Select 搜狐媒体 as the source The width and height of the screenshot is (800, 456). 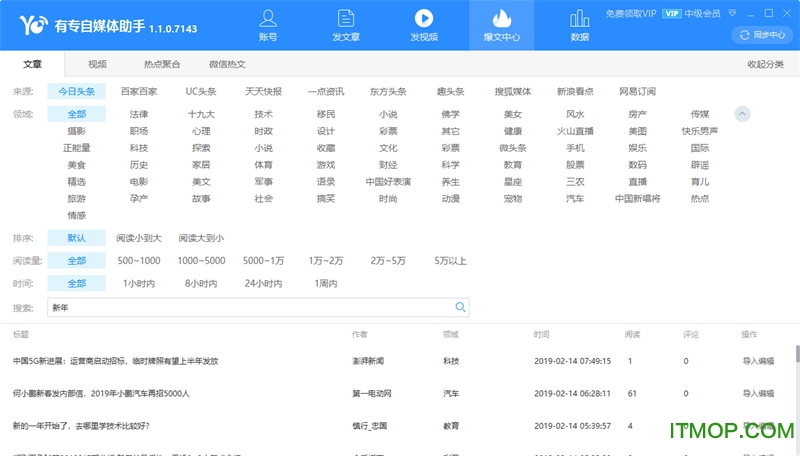513,91
